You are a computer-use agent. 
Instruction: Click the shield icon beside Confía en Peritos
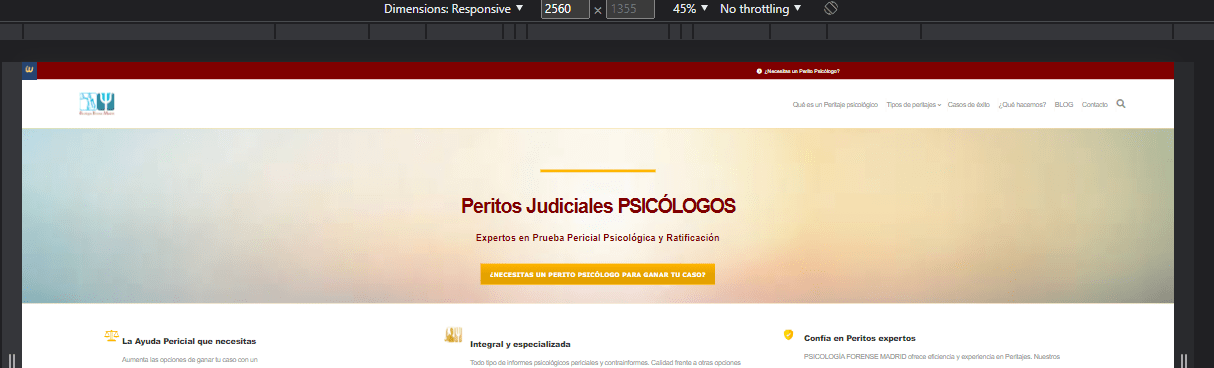788,335
